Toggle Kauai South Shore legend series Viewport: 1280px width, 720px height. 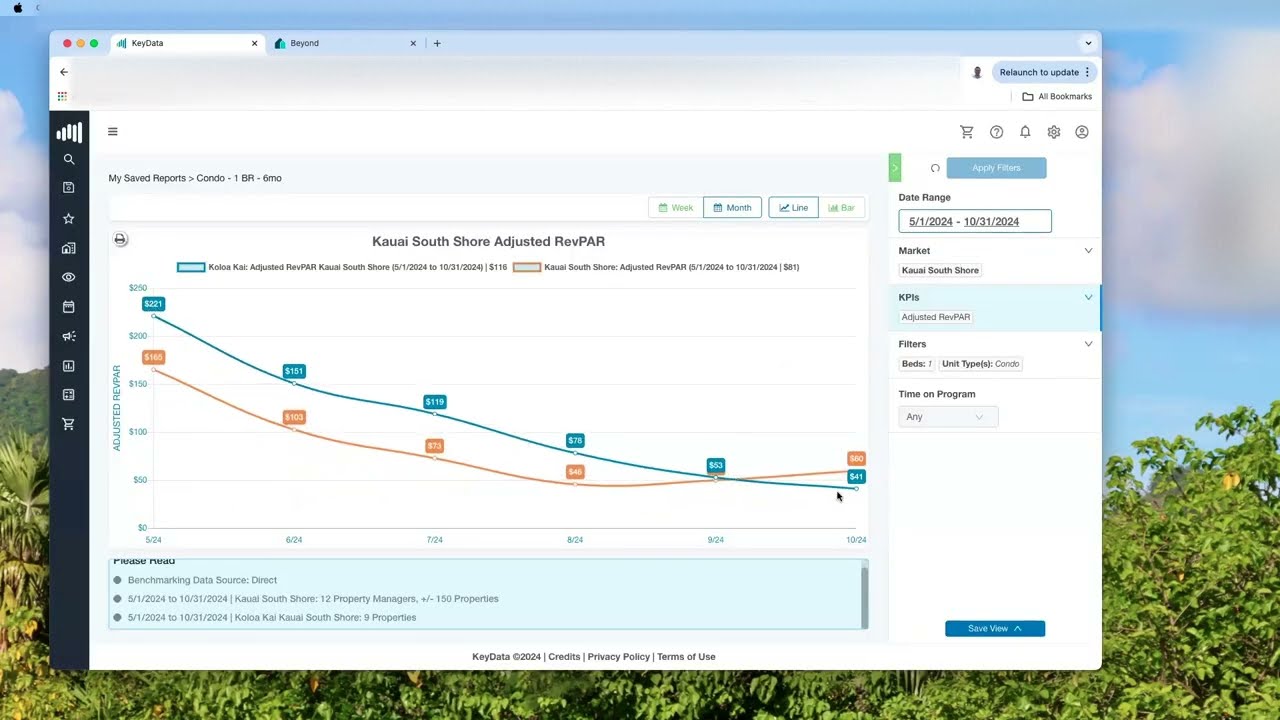click(656, 267)
